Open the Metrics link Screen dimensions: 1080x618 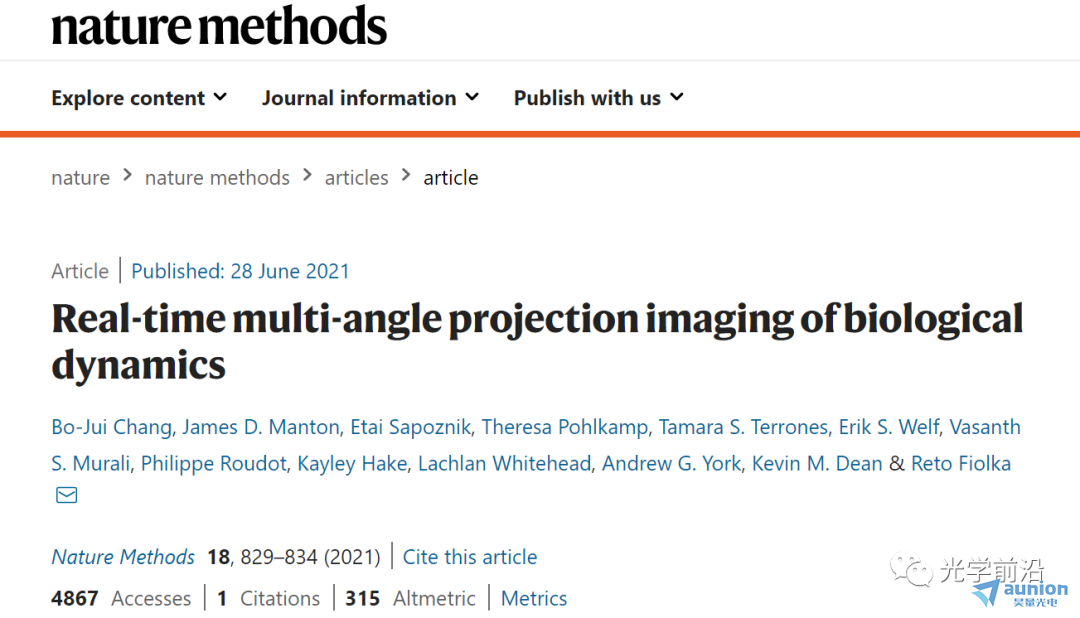tap(534, 598)
